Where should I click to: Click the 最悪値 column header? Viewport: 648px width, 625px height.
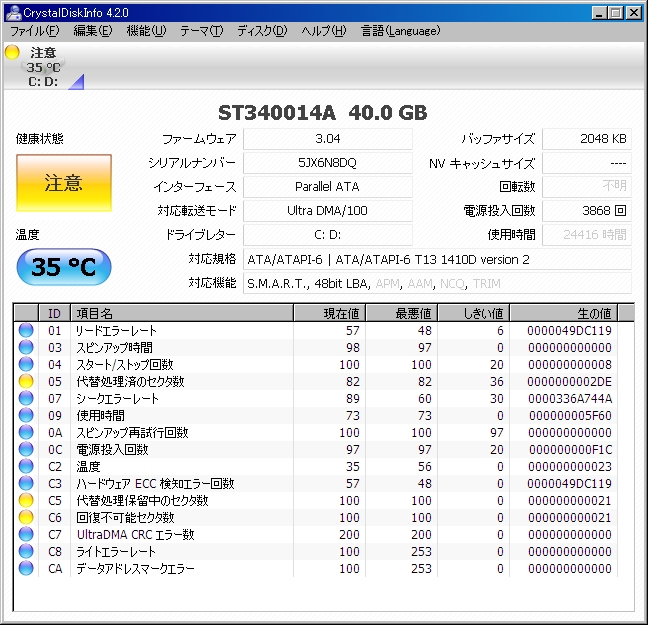pos(401,313)
